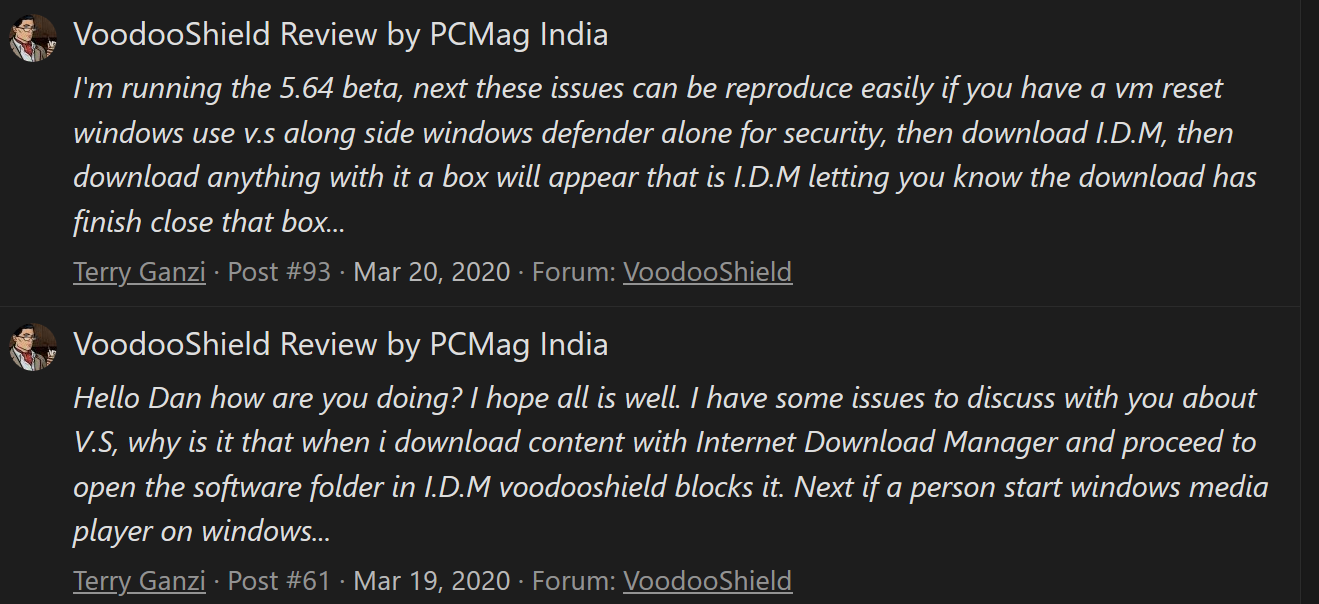Click the "Forum:" label on Post #61
Screen dimensions: 1319x604
pos(573,581)
